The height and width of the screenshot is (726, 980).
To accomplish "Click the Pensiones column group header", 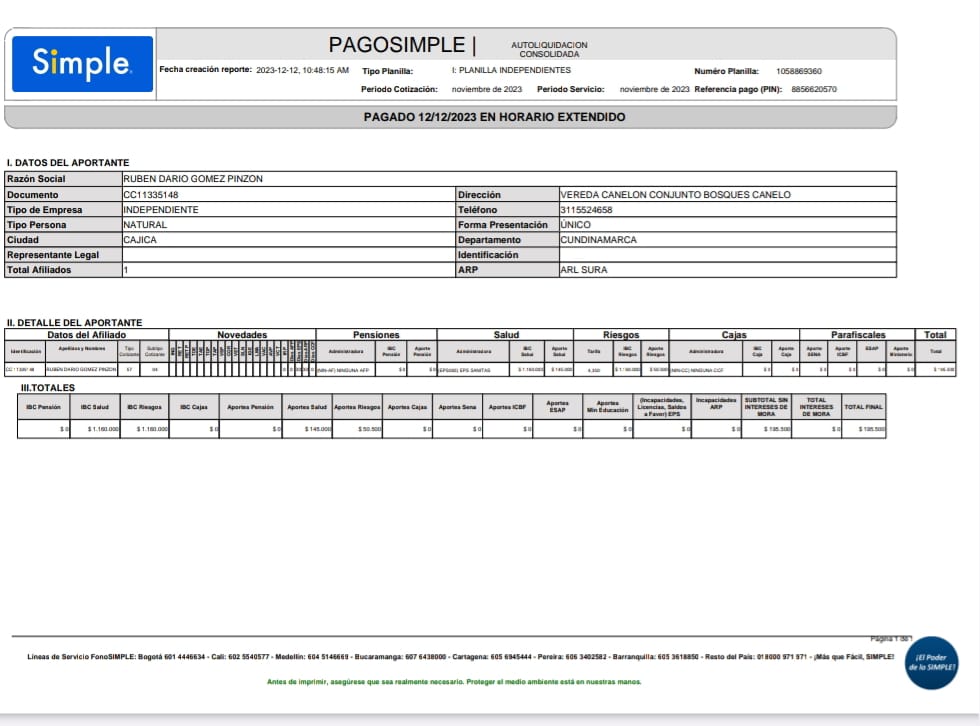I will pos(376,335).
